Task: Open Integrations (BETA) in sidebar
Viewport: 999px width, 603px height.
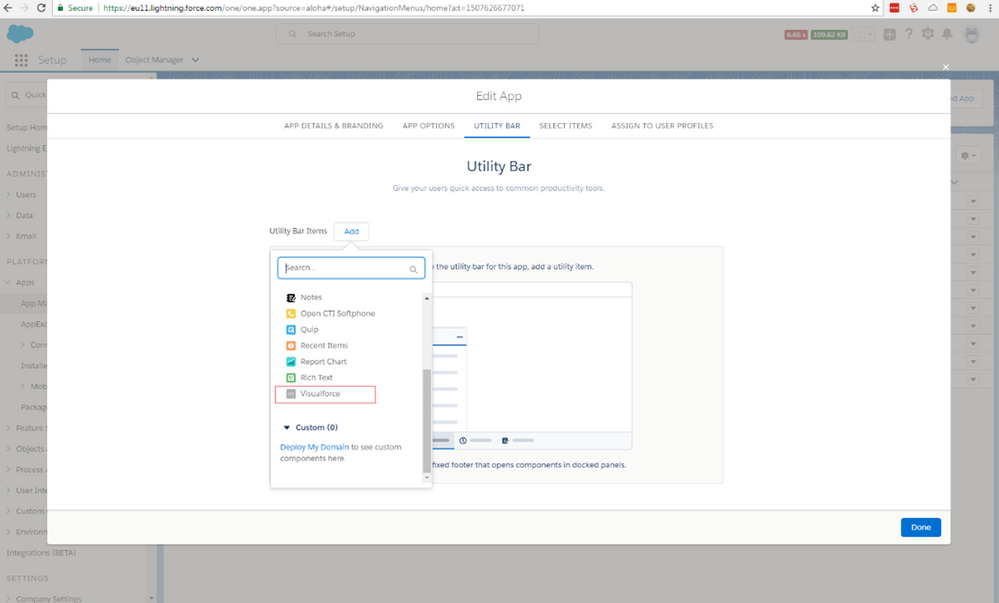Action: [x=41, y=553]
